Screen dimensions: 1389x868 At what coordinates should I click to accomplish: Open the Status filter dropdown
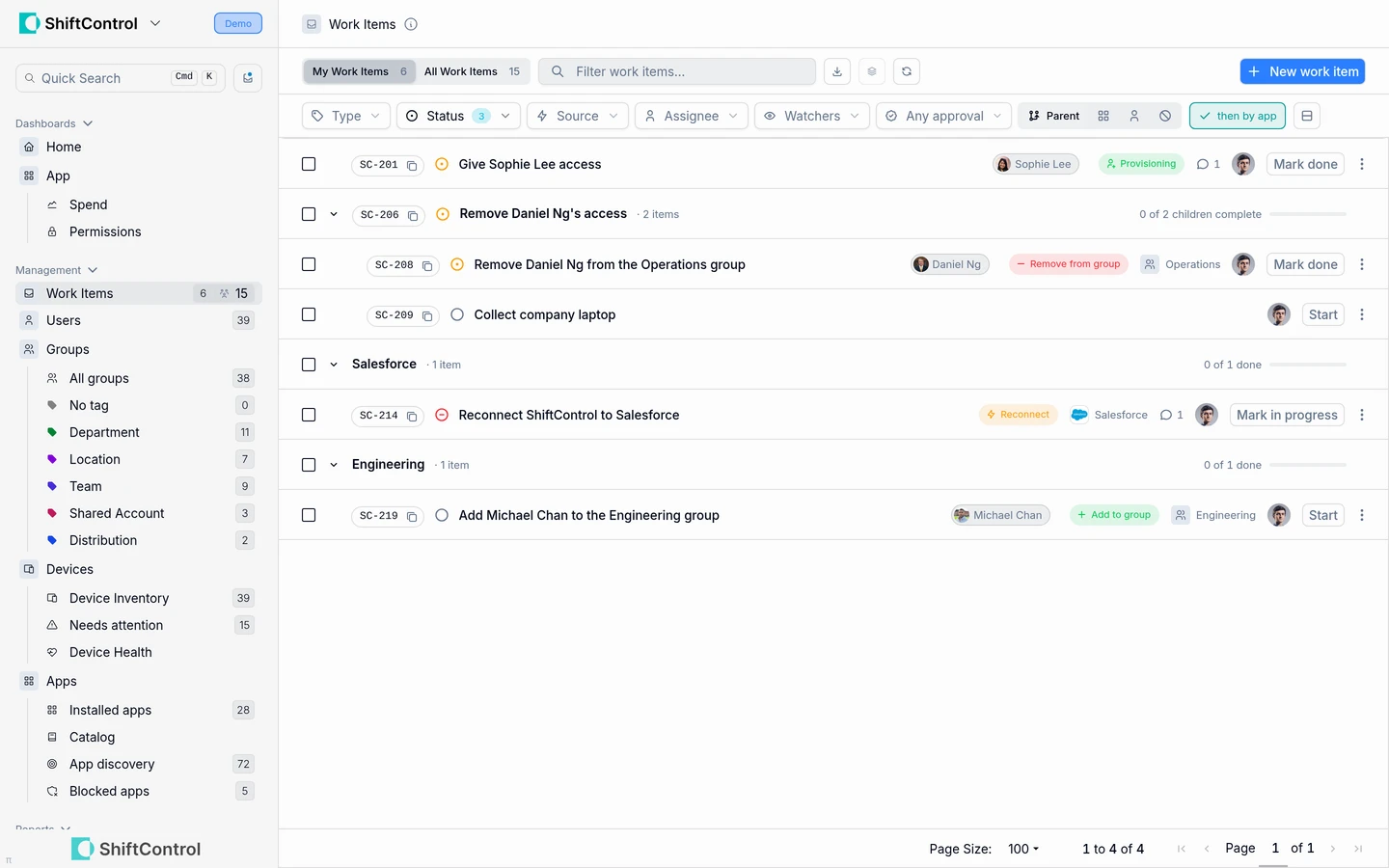[458, 116]
